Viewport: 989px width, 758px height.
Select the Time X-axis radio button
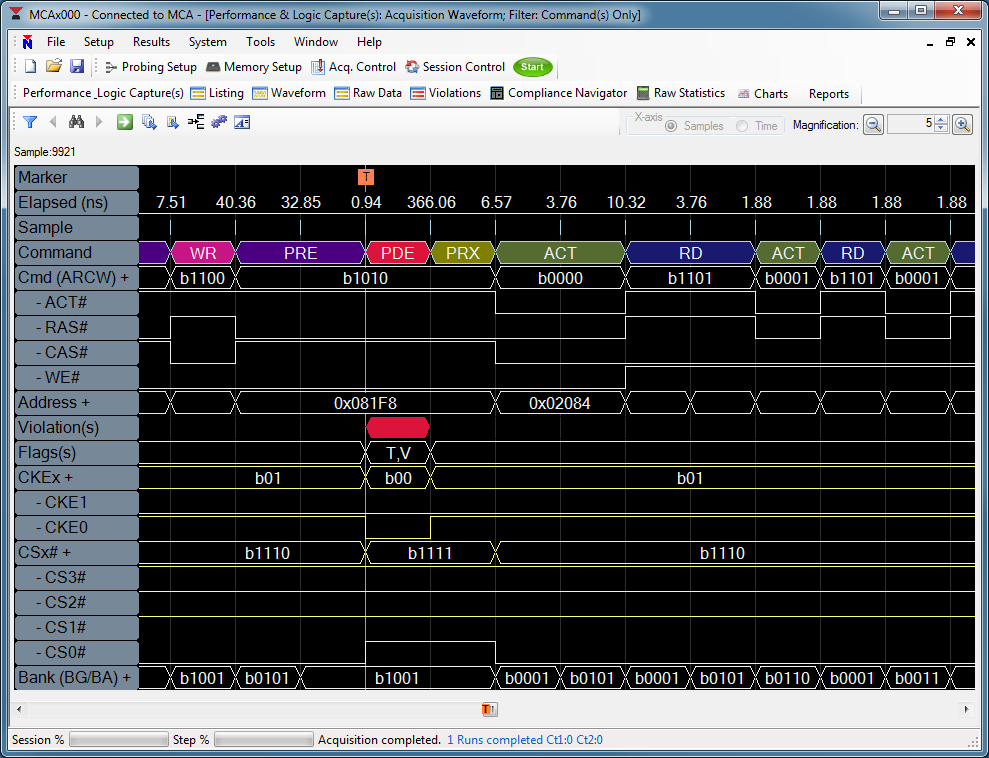point(742,126)
